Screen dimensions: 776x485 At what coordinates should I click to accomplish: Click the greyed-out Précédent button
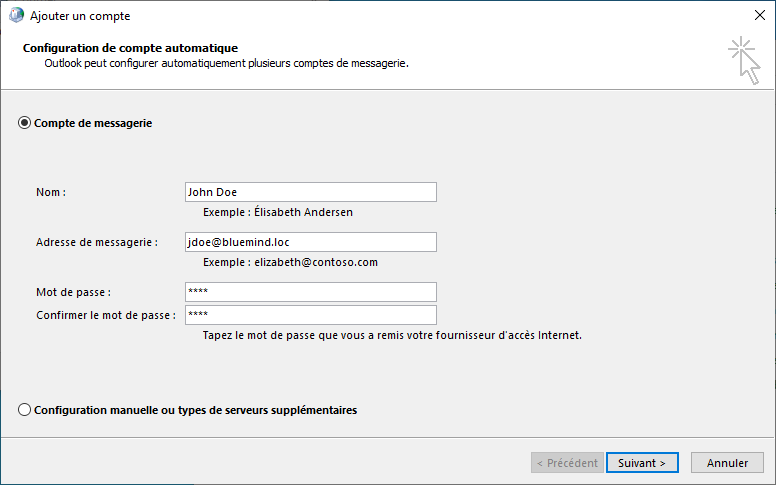pyautogui.click(x=567, y=463)
